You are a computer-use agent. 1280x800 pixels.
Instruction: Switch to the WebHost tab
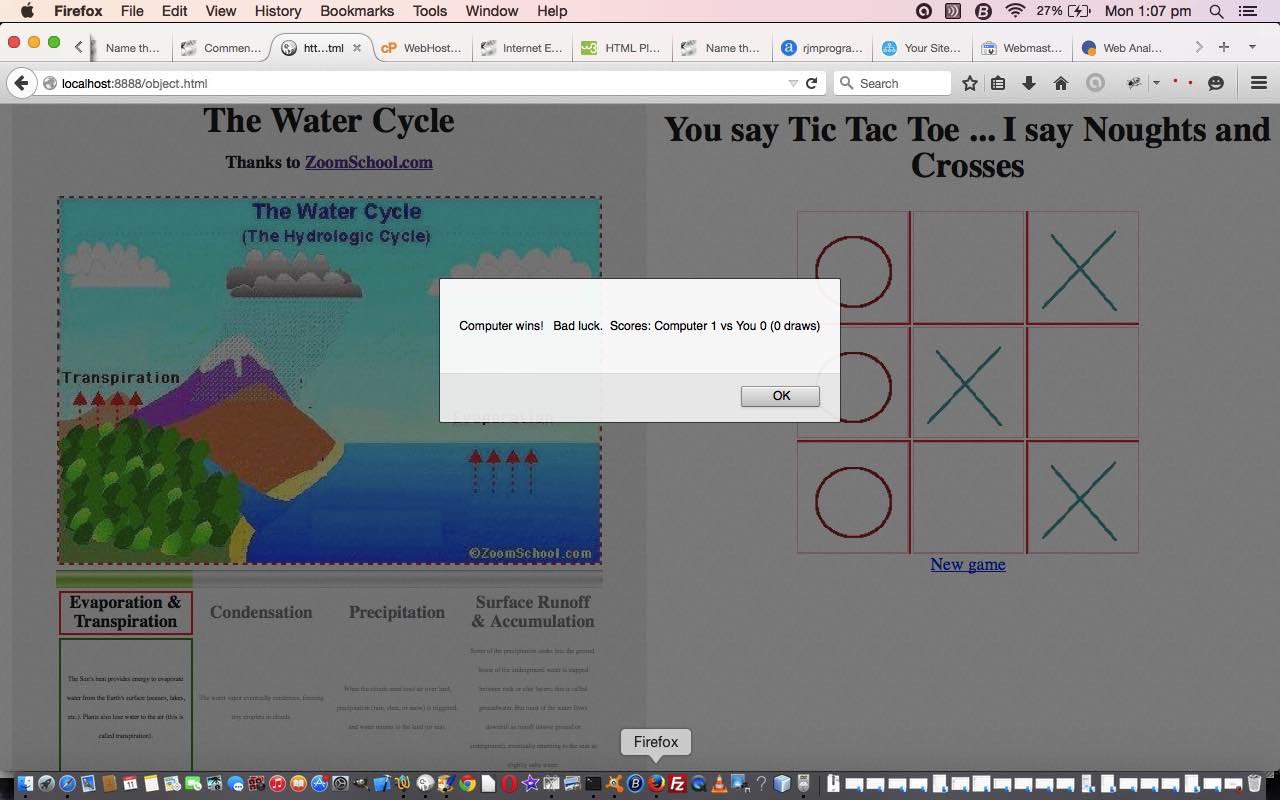coord(420,47)
